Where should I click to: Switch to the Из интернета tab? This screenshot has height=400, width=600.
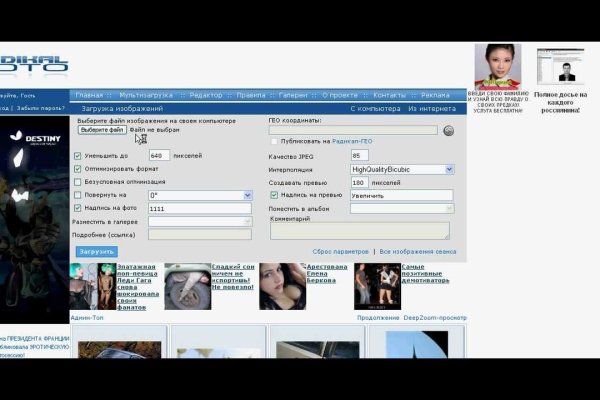tap(432, 108)
